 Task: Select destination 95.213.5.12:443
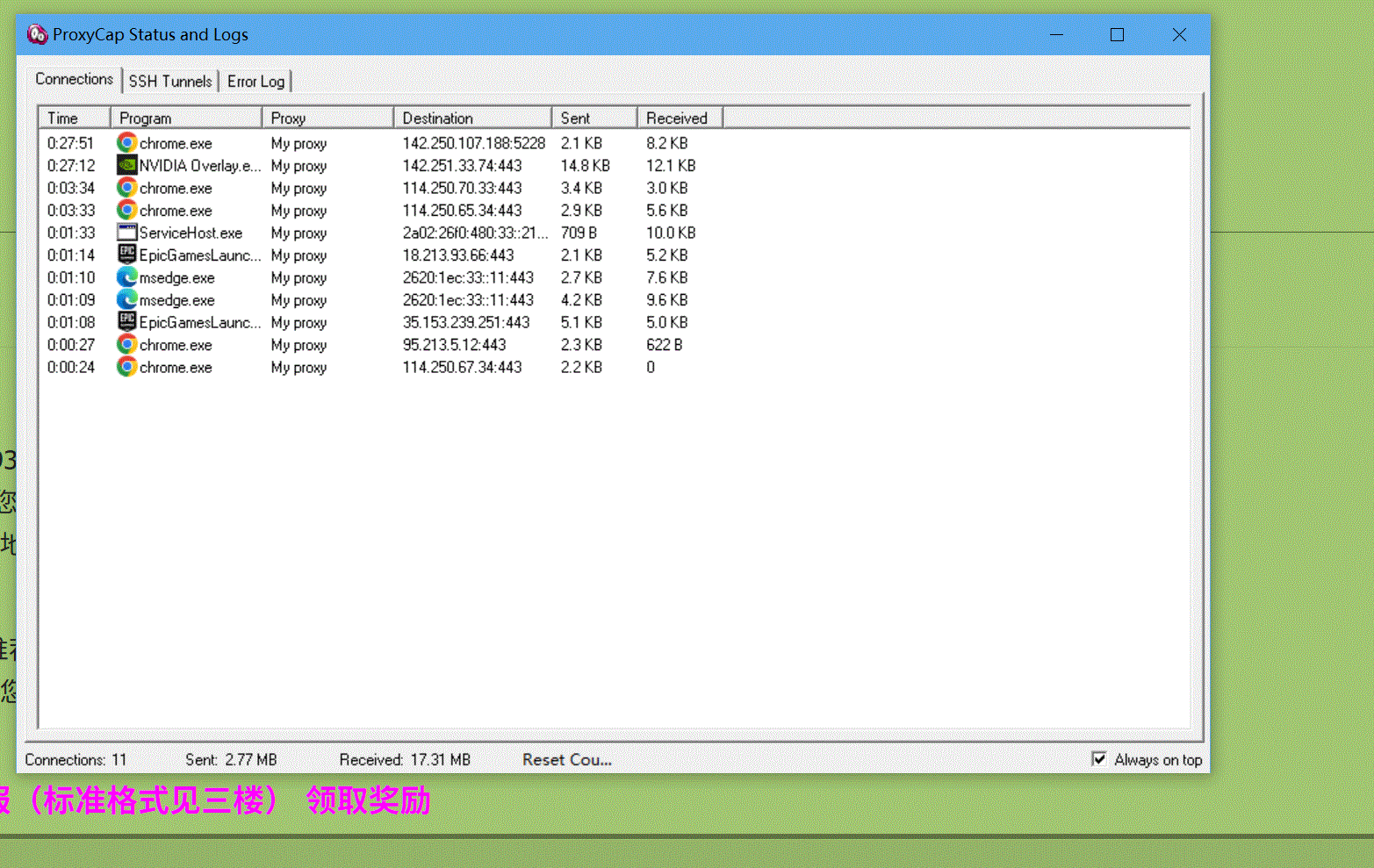click(x=455, y=344)
